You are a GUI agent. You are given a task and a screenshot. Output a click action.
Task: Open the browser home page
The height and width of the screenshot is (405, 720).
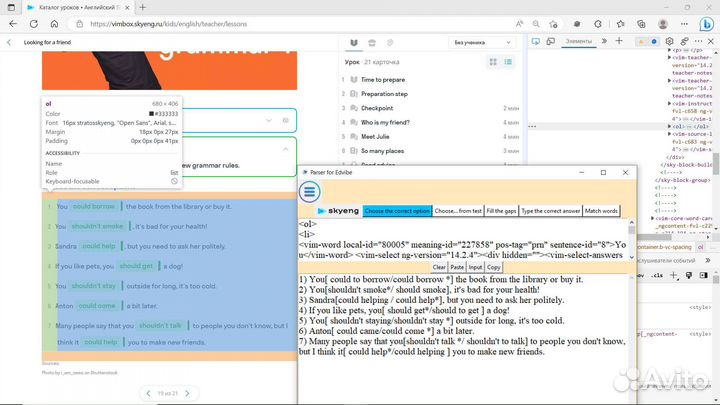point(54,24)
